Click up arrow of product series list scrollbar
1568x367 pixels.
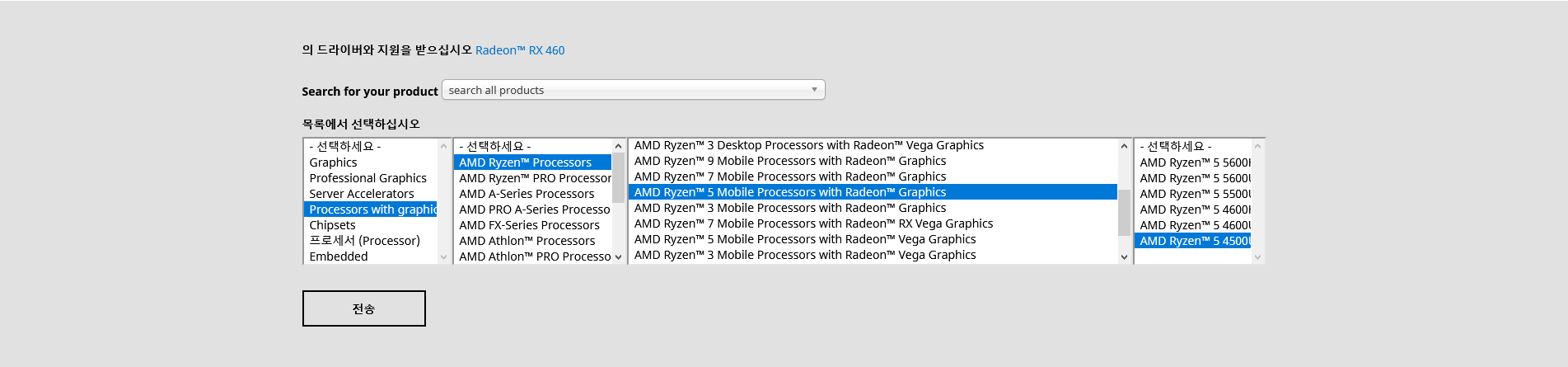[x=1125, y=146]
